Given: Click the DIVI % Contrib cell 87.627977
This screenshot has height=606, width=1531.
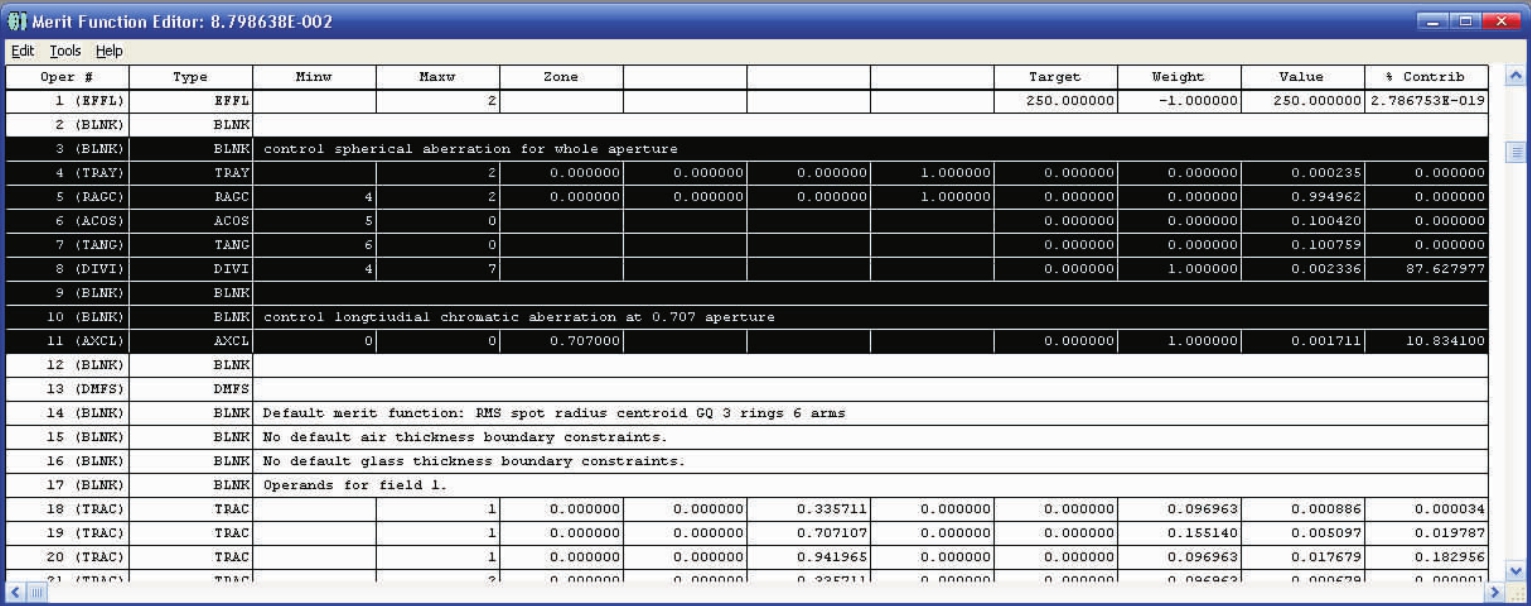Looking at the screenshot, I should (1427, 269).
